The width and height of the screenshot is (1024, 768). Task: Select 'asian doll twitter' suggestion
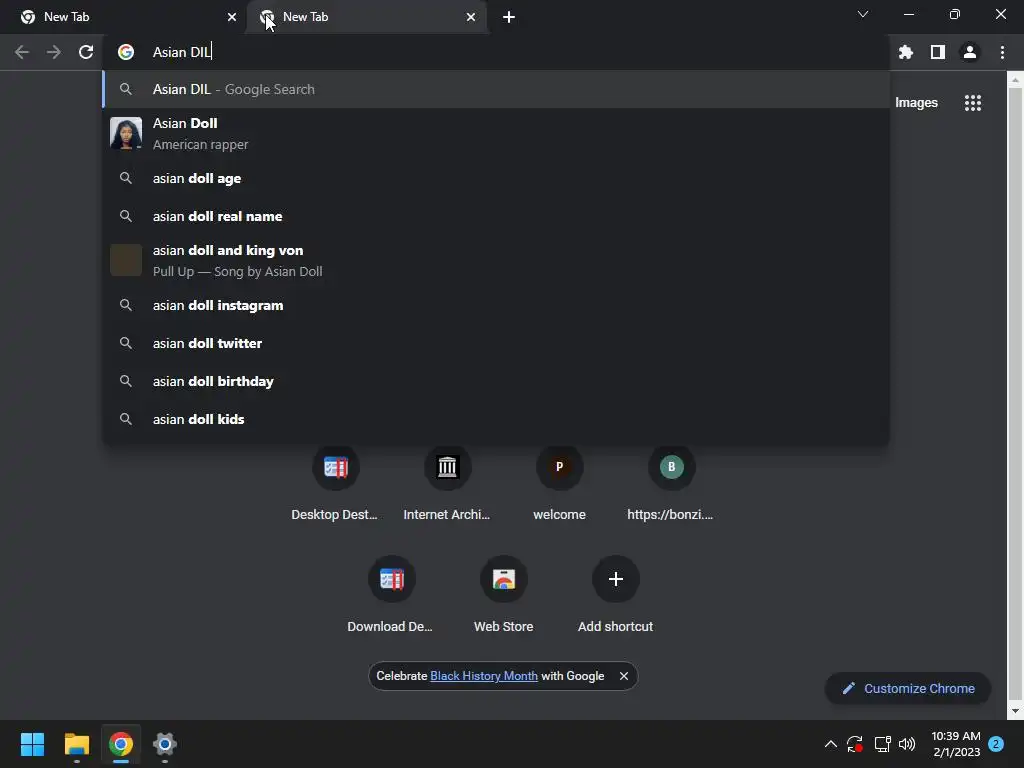(496, 343)
